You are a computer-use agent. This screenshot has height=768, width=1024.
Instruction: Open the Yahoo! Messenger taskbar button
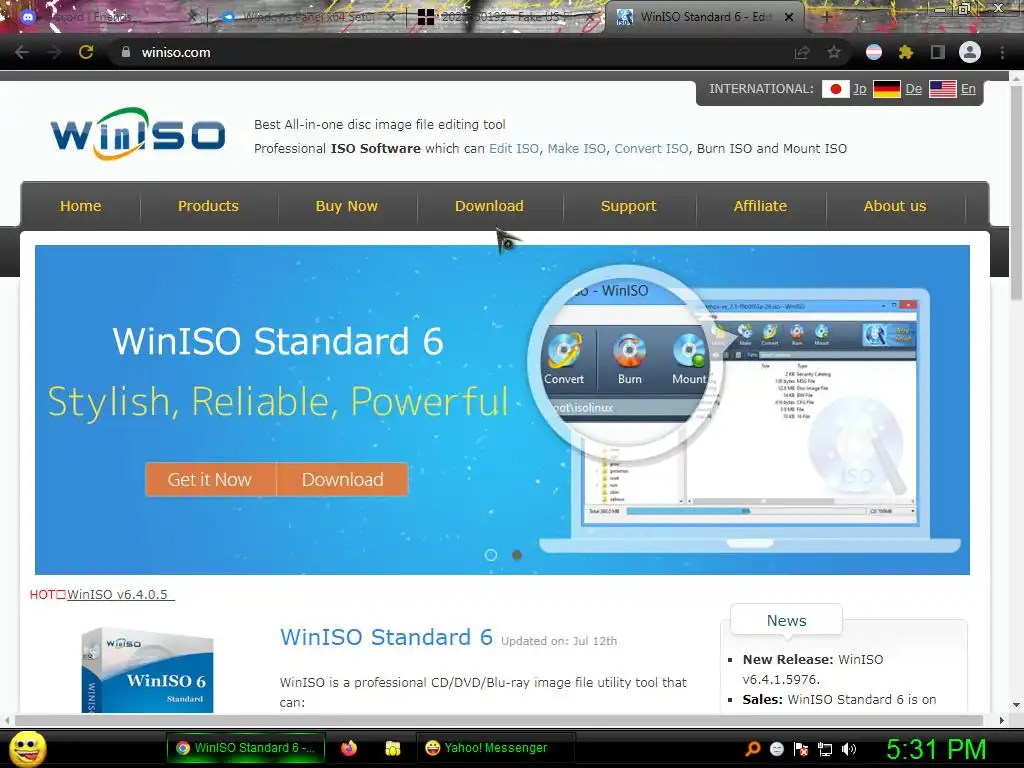(495, 748)
